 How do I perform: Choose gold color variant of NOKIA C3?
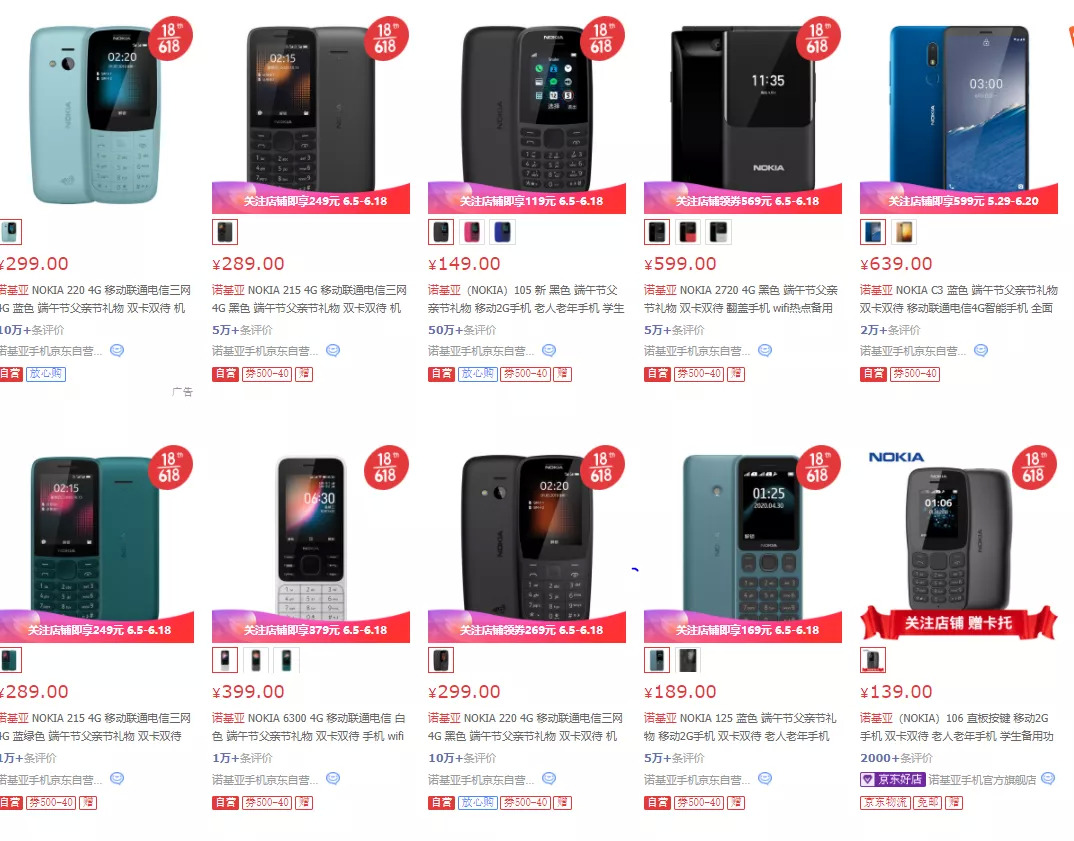point(903,232)
